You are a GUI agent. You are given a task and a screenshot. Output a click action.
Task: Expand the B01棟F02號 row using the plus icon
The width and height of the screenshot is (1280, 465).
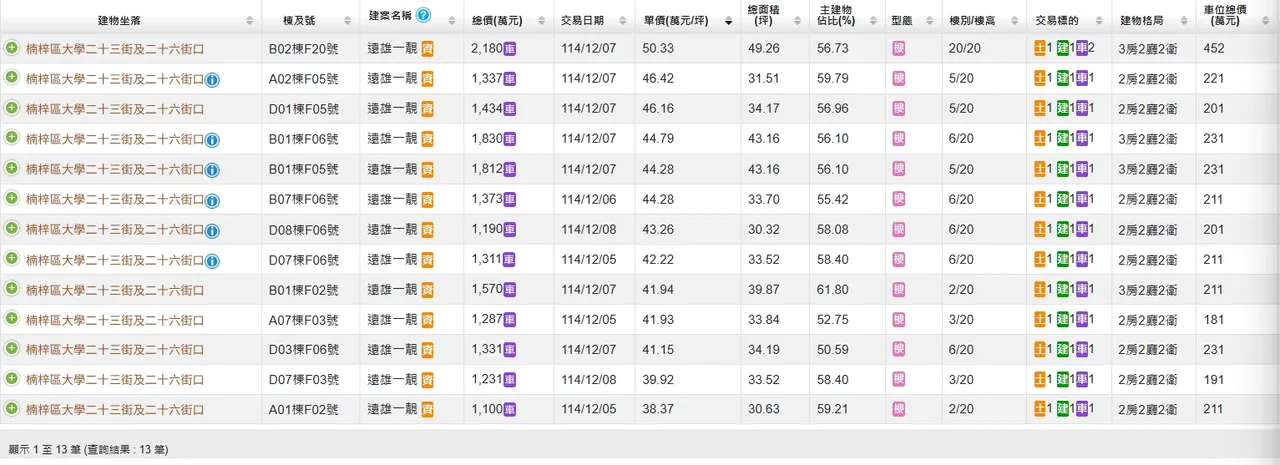[x=12, y=289]
